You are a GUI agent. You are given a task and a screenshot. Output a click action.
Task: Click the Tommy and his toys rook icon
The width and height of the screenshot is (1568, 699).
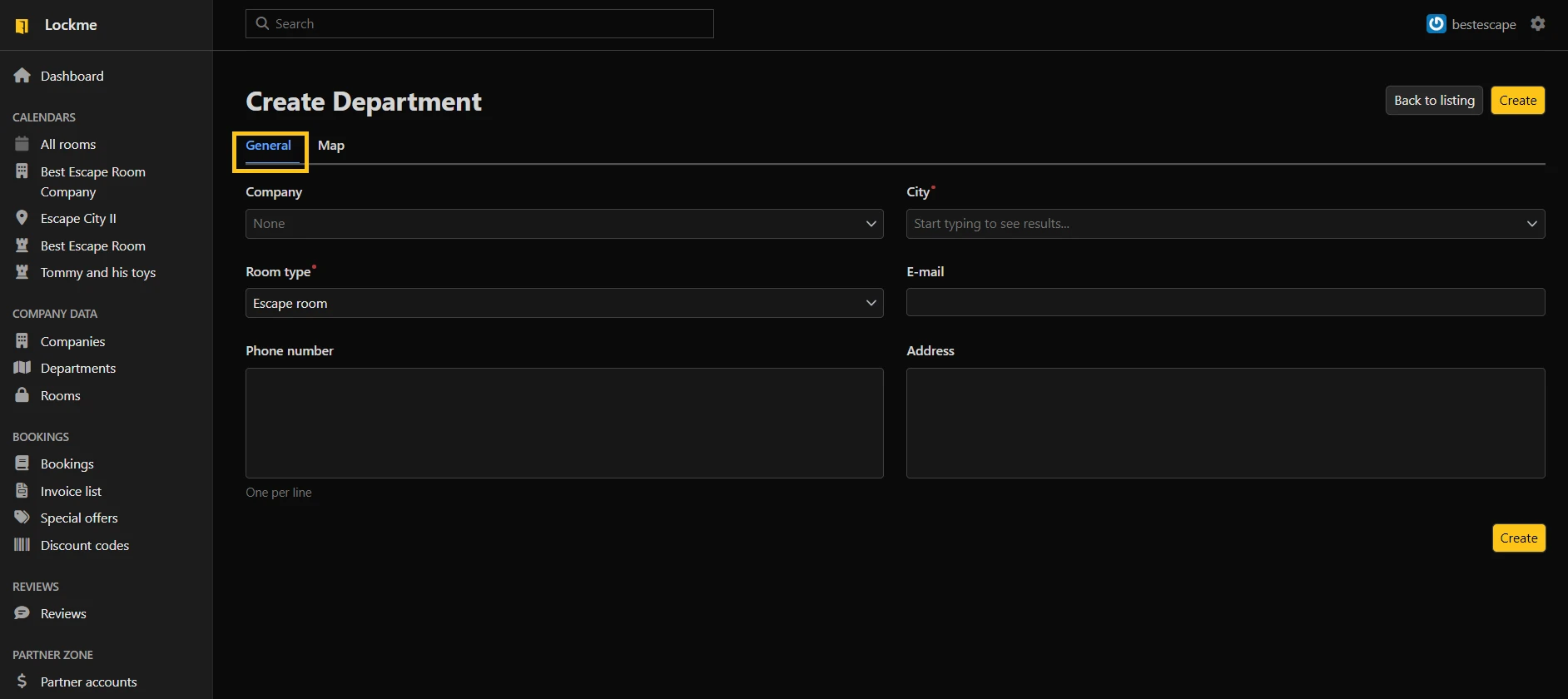coord(22,272)
